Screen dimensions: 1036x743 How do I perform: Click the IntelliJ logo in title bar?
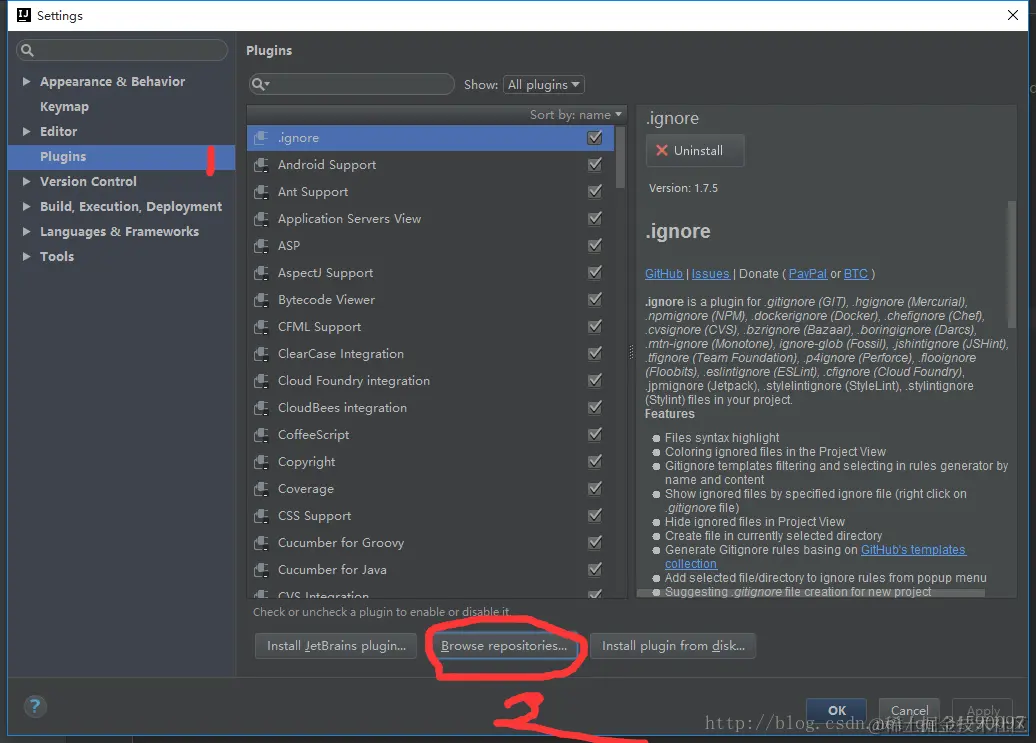(24, 15)
